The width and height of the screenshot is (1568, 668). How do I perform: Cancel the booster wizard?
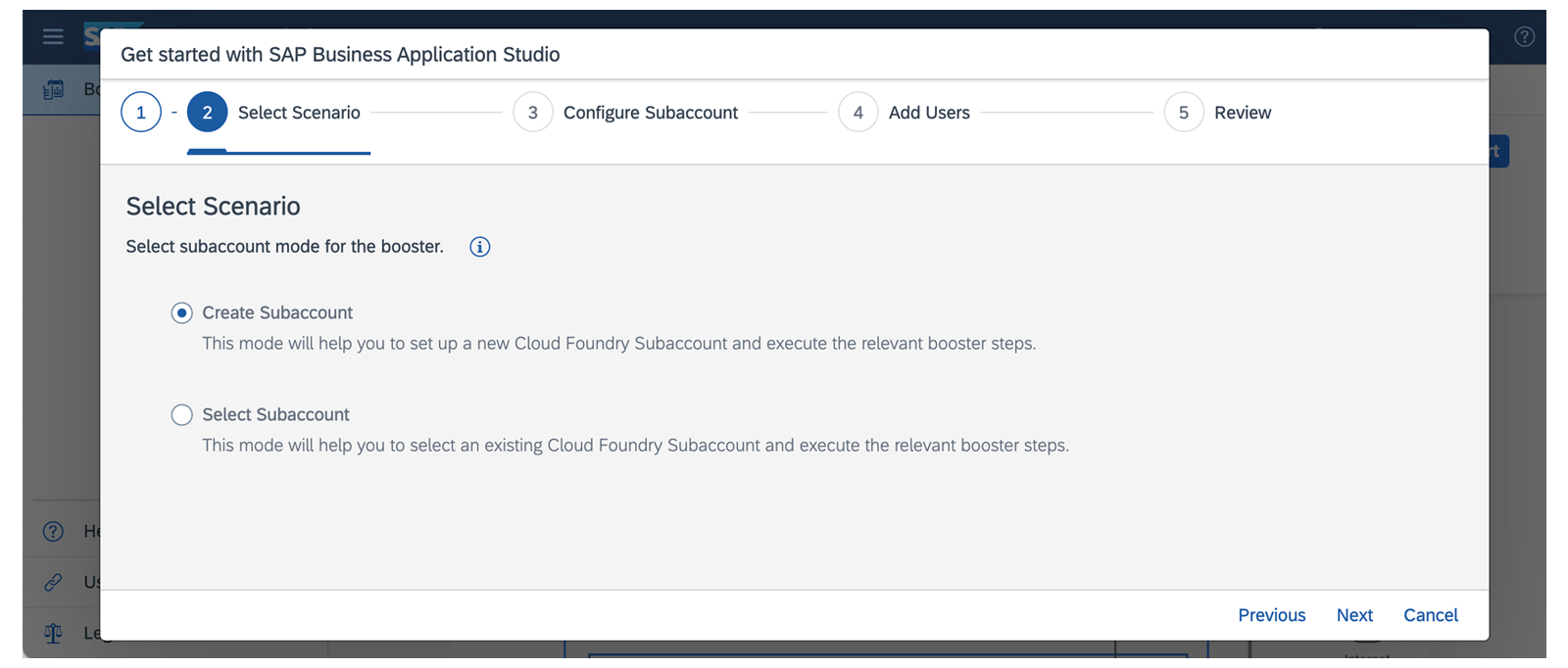[1431, 615]
